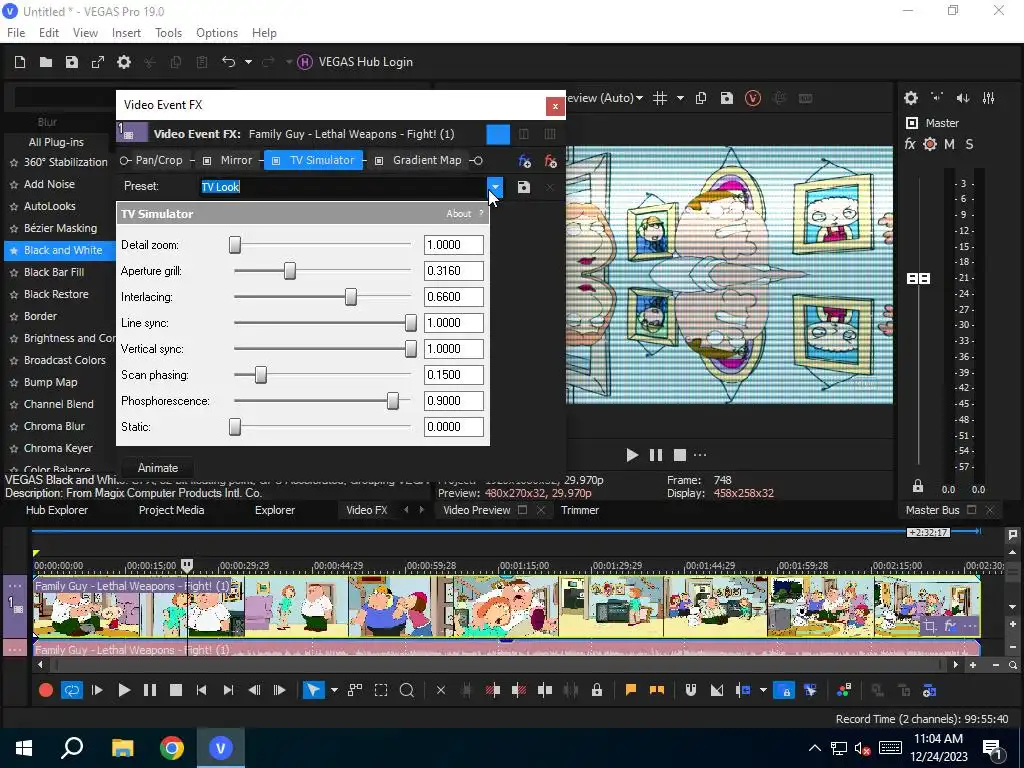Save the preview snapshot to file

(727, 98)
